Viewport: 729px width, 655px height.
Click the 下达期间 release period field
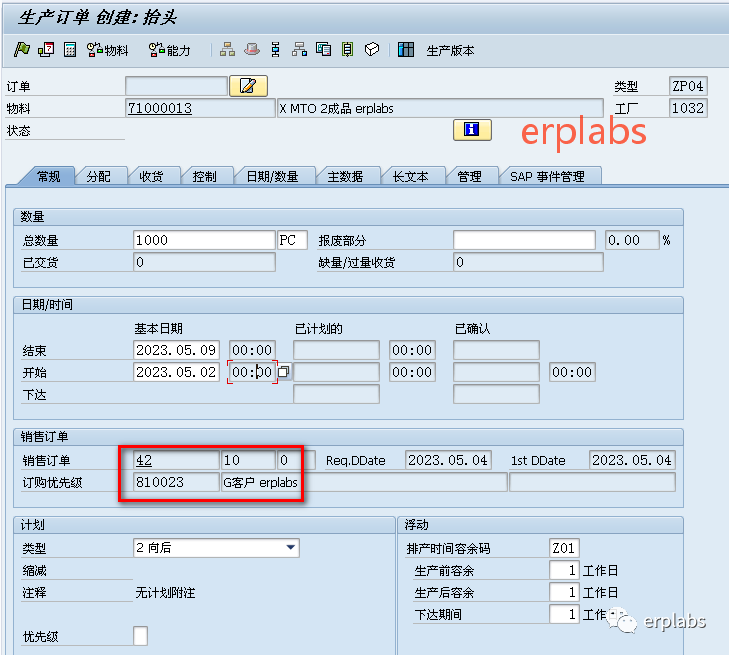pyautogui.click(x=564, y=615)
